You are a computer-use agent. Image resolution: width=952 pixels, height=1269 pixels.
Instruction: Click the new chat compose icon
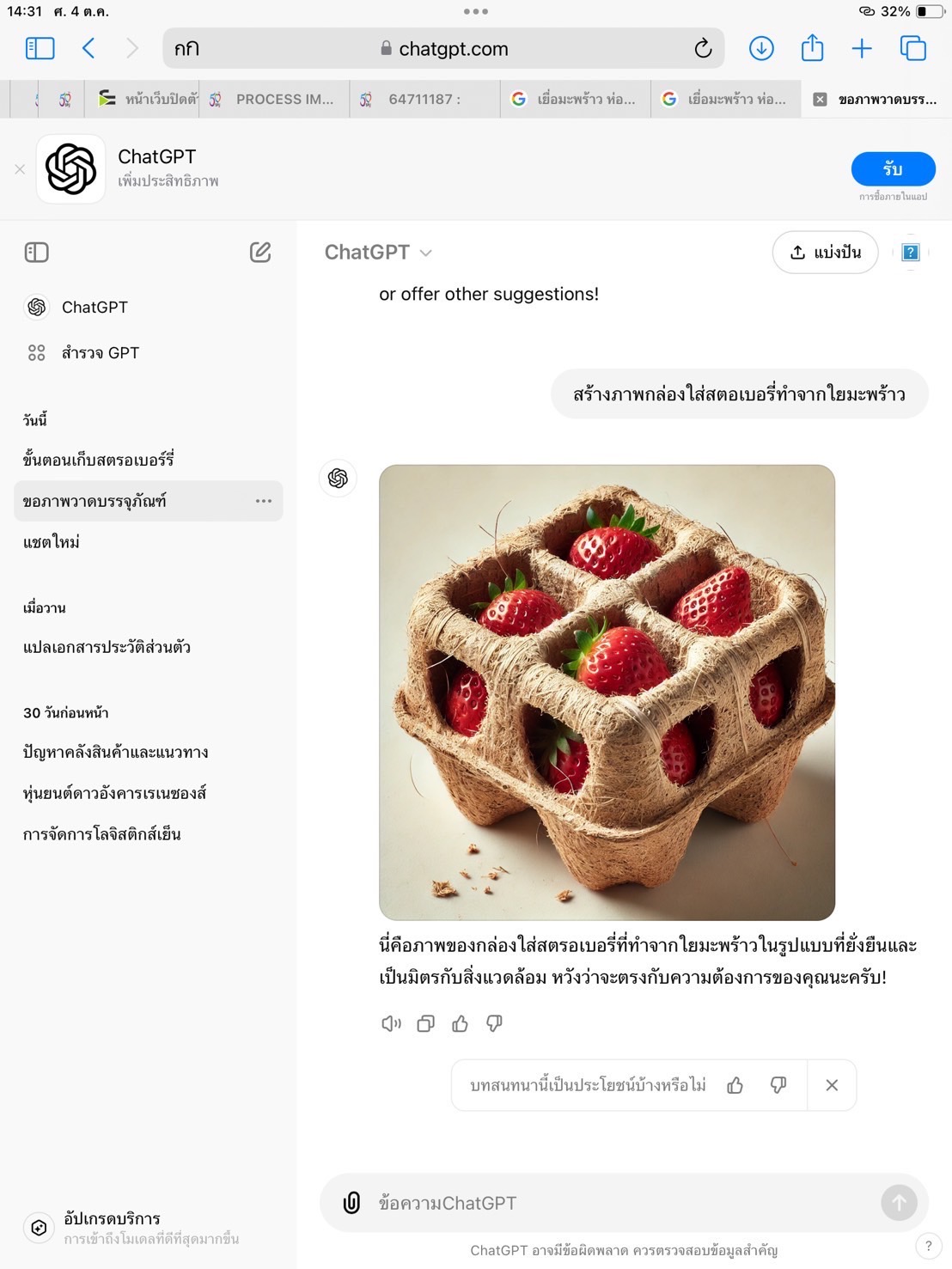260,252
